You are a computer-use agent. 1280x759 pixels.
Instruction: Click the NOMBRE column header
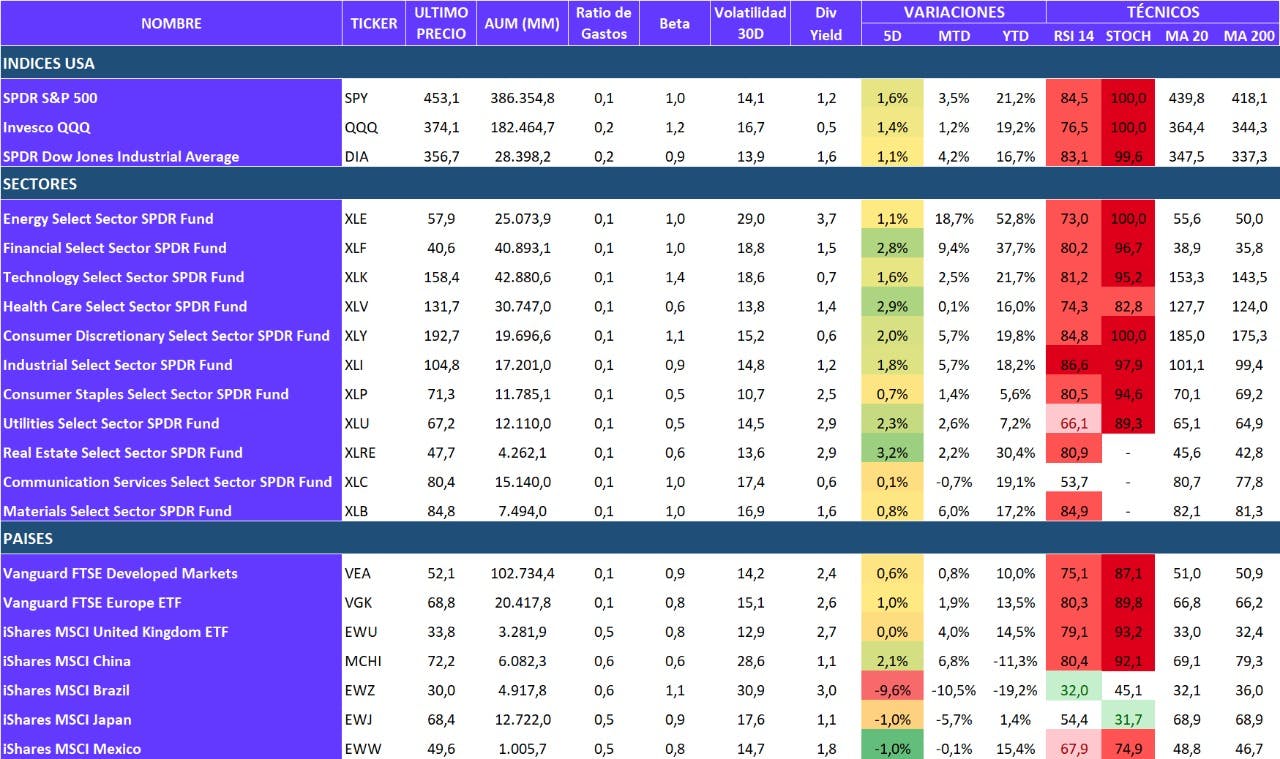(x=170, y=23)
